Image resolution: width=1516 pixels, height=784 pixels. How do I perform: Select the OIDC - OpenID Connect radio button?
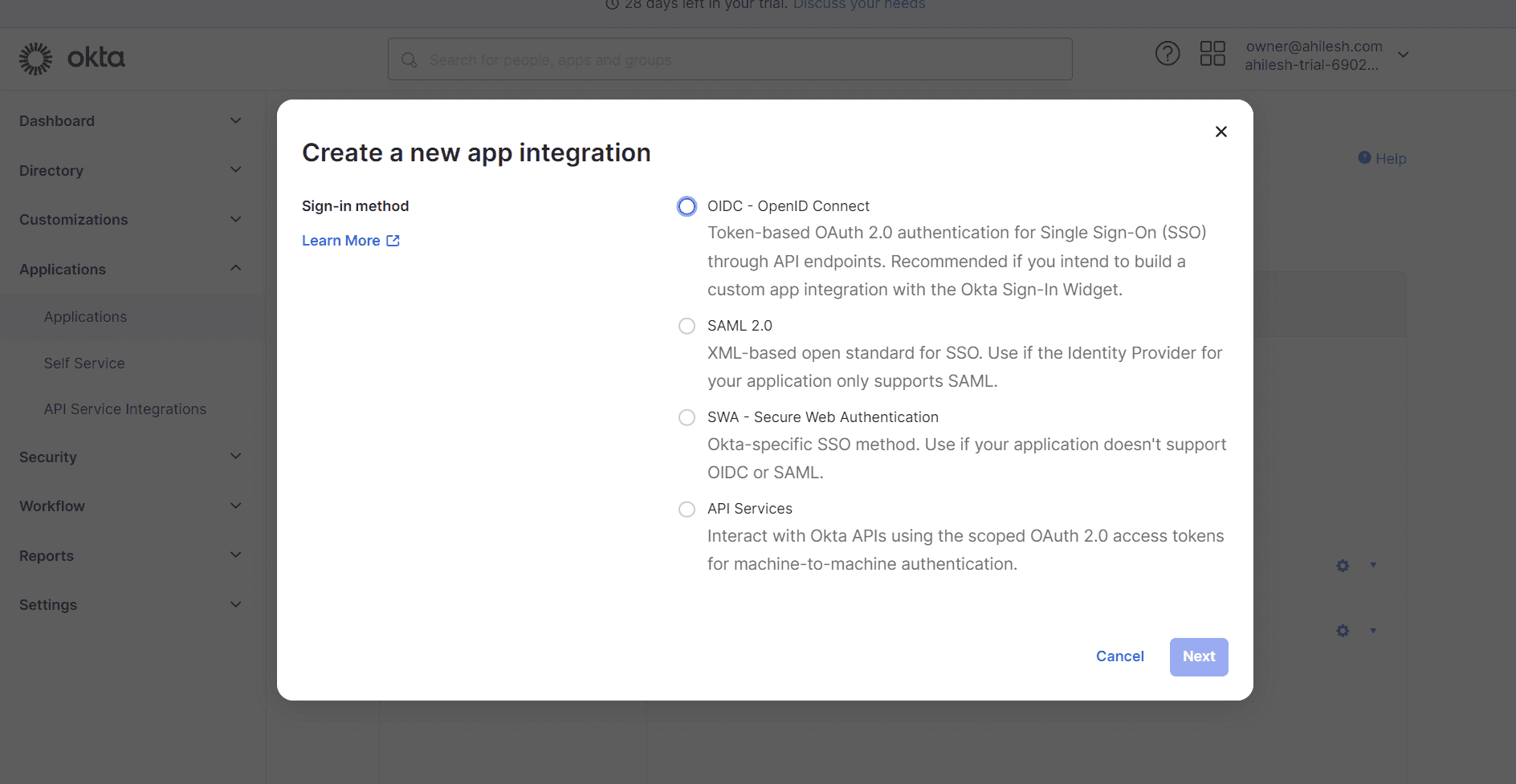687,207
